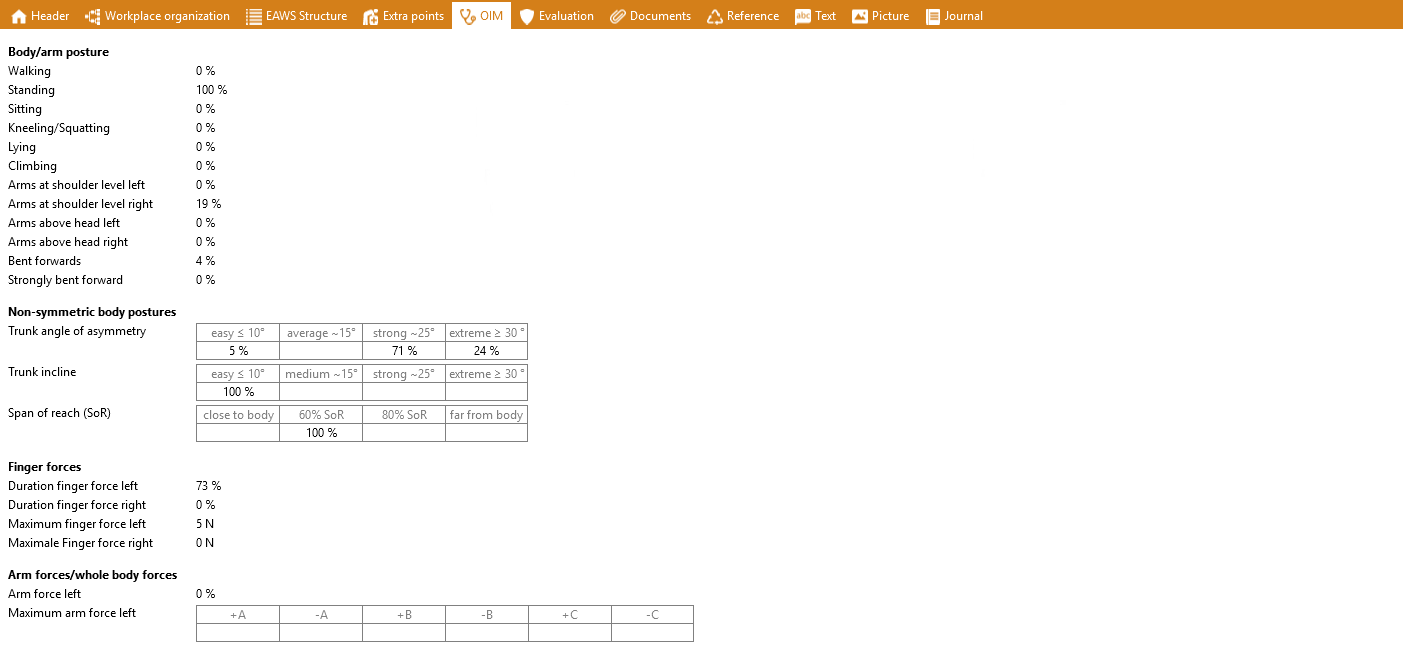
Task: Click the Reference recycle-arrows icon
Action: (x=715, y=16)
